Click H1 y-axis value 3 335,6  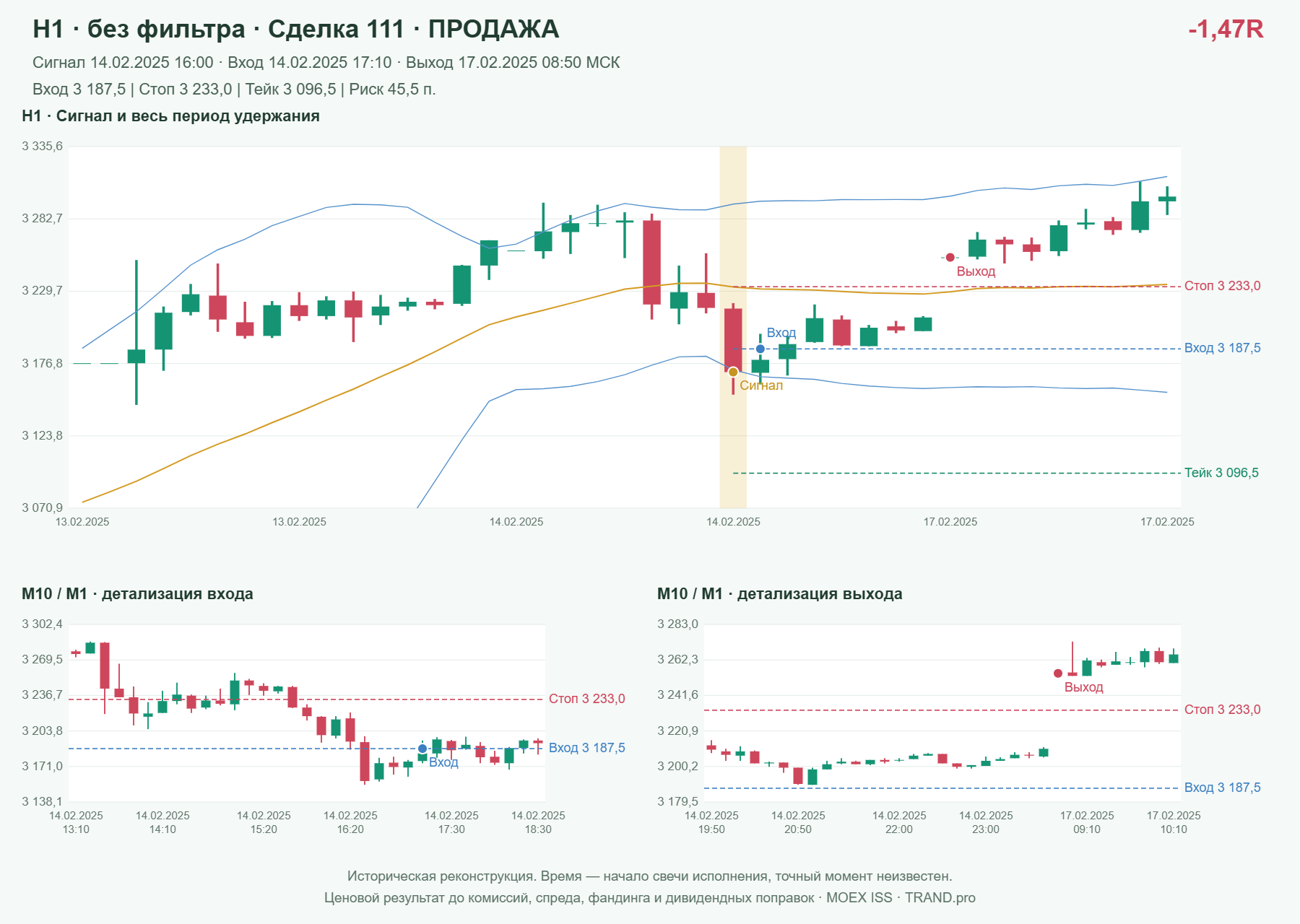tap(42, 147)
